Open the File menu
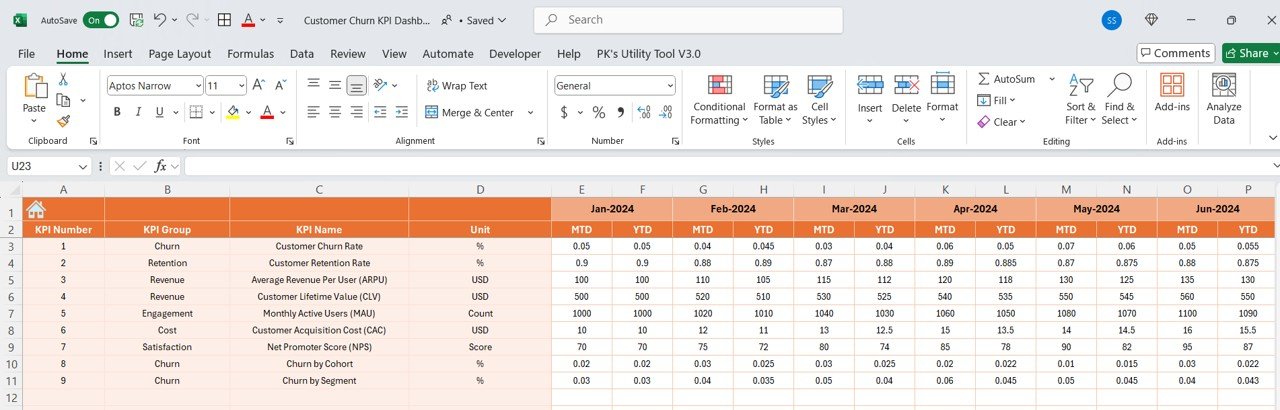The width and height of the screenshot is (1280, 410). point(26,54)
